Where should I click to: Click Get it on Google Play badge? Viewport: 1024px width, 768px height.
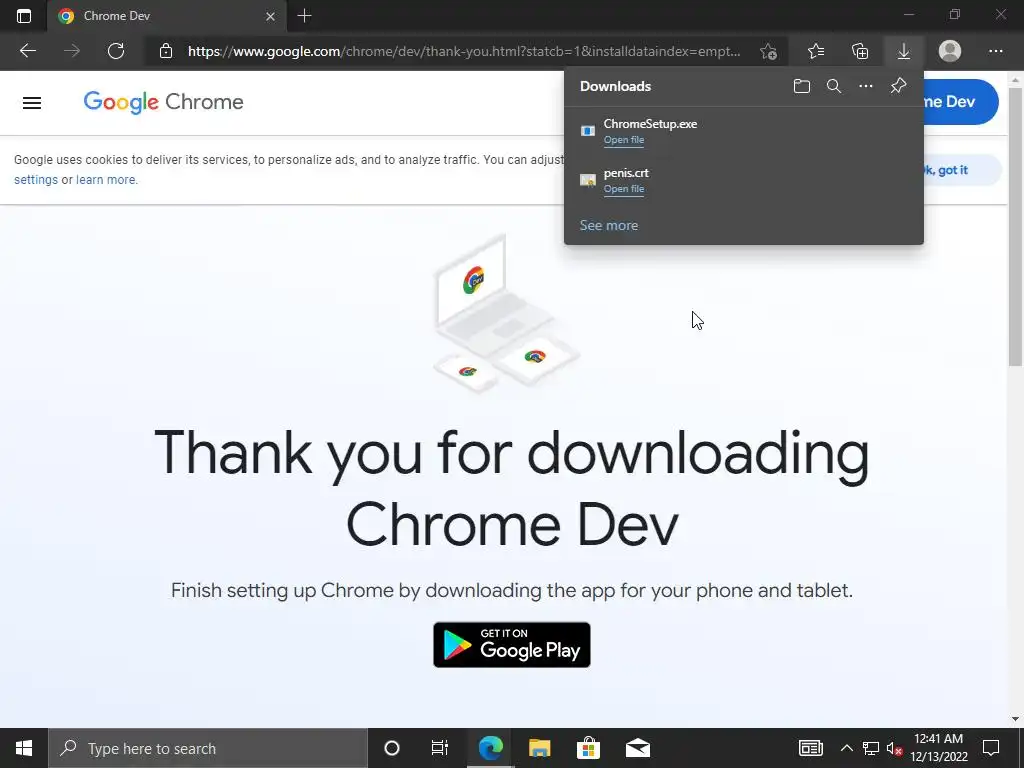click(512, 645)
